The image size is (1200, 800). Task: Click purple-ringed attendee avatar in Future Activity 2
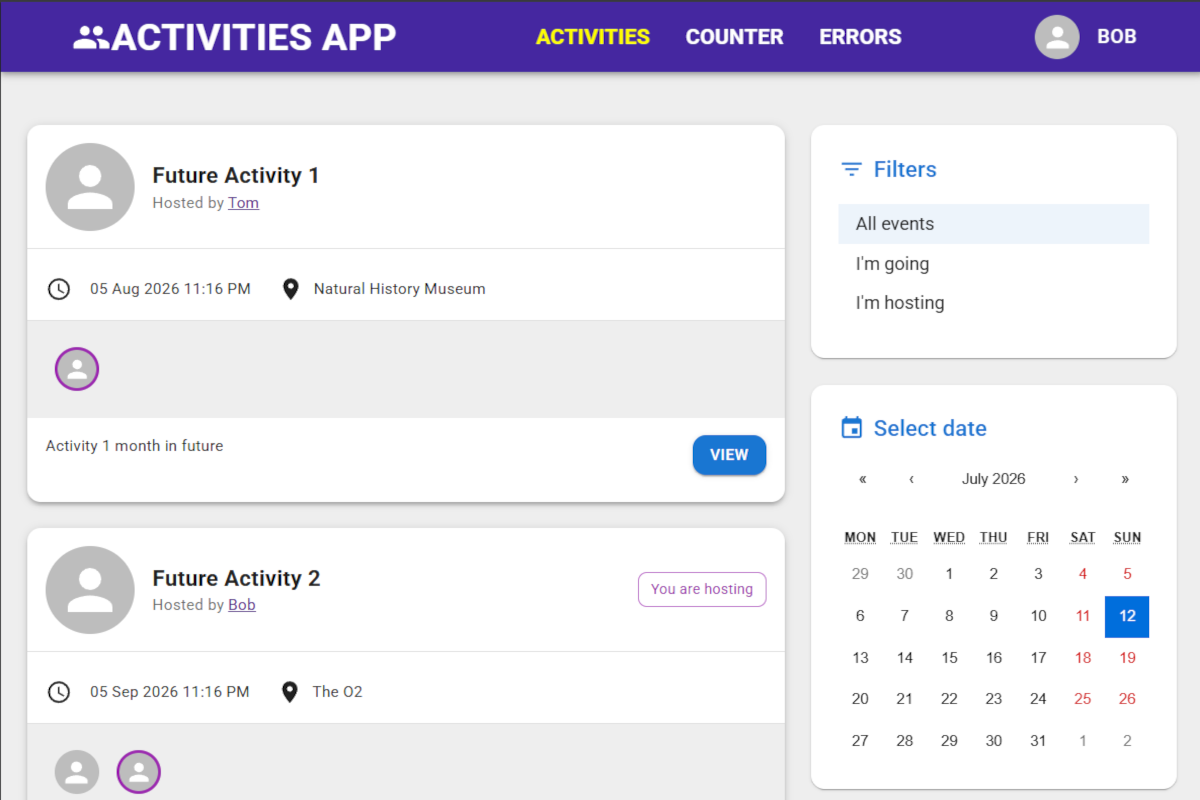[x=139, y=772]
